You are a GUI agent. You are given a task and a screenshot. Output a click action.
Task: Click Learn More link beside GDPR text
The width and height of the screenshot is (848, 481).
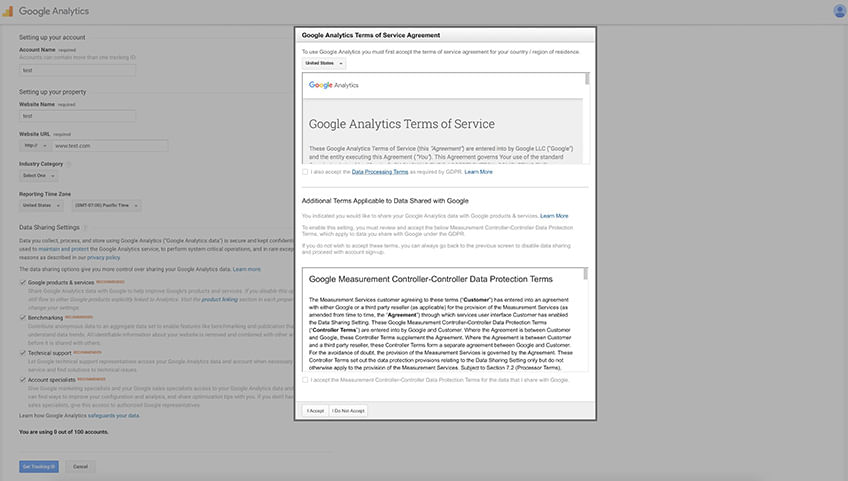tap(478, 172)
